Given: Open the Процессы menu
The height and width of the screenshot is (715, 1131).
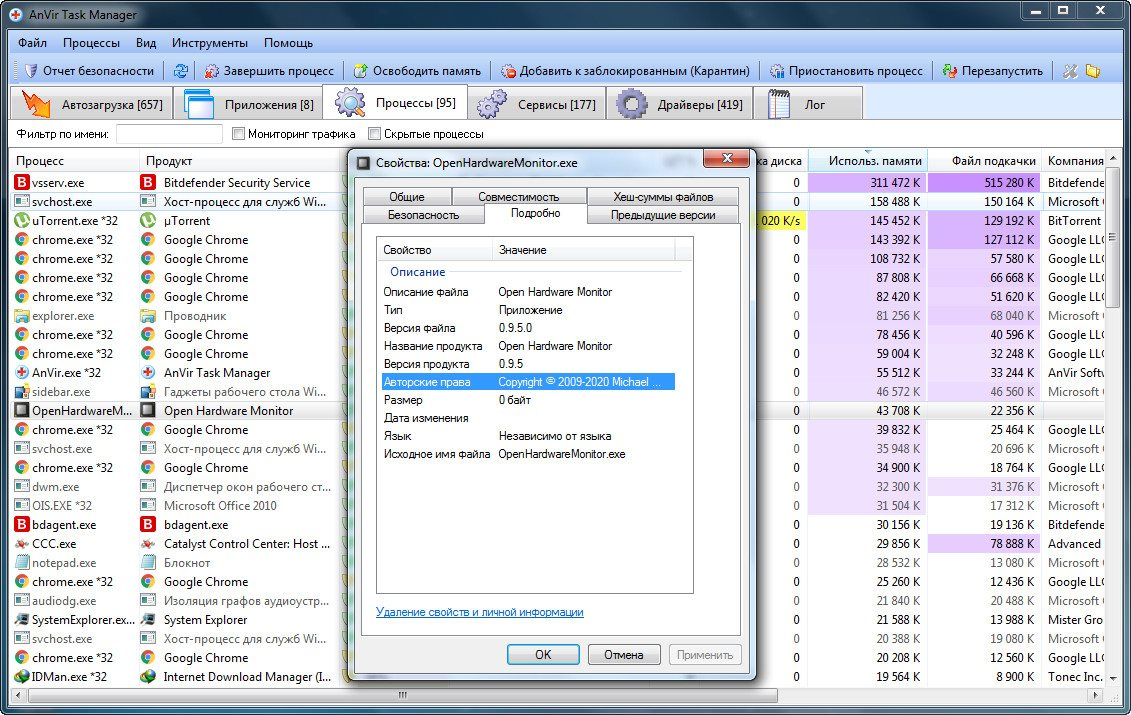Looking at the screenshot, I should click(x=91, y=43).
